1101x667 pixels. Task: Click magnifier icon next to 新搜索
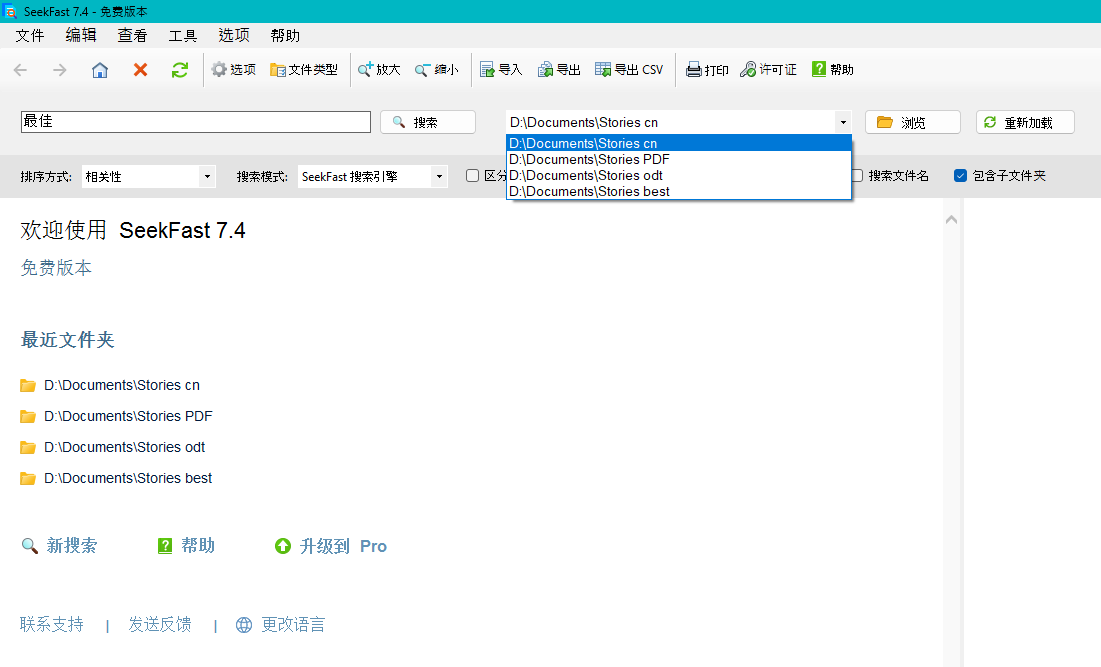tap(29, 546)
